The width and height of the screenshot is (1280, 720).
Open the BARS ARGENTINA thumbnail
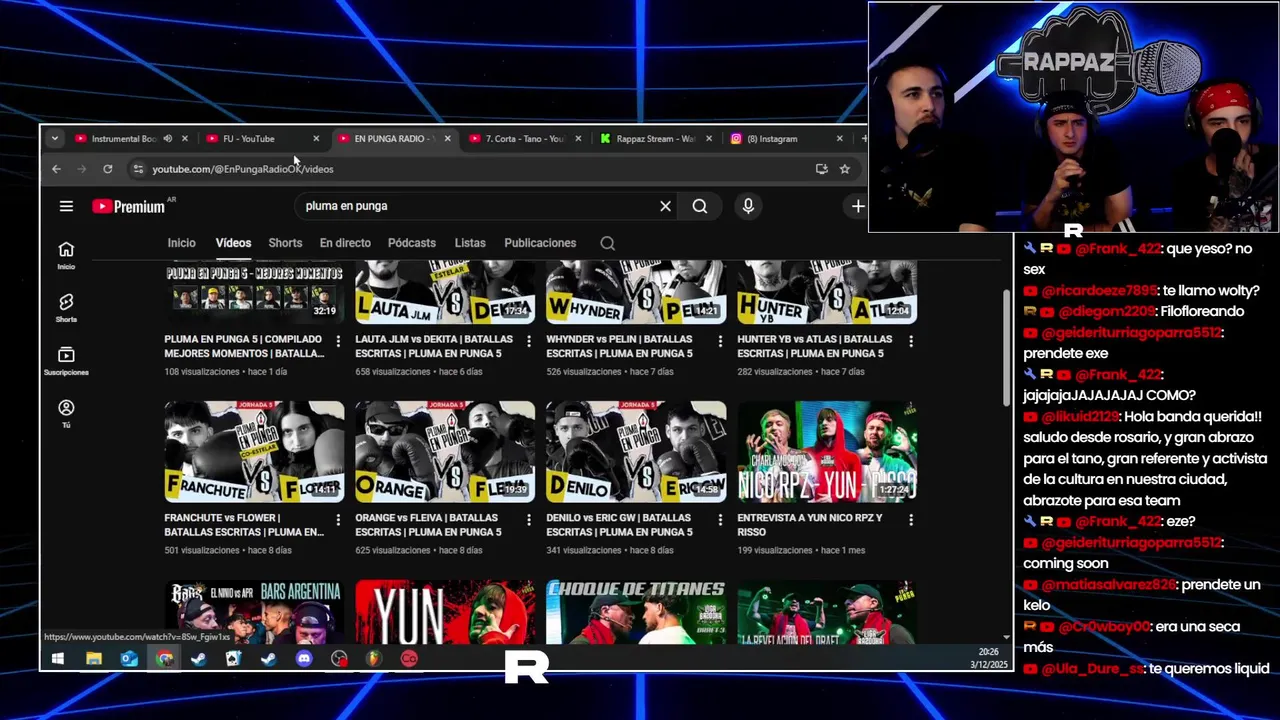click(x=254, y=612)
